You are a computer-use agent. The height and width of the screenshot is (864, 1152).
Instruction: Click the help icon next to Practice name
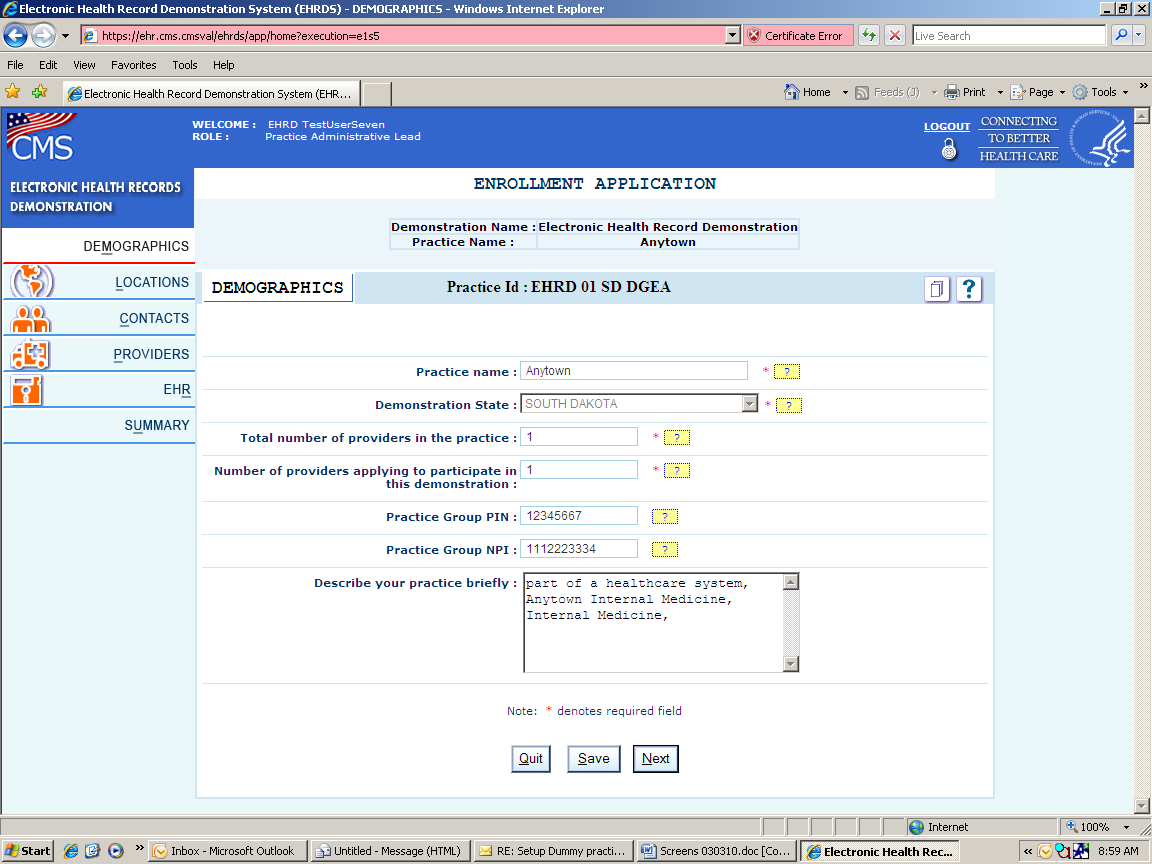point(787,372)
